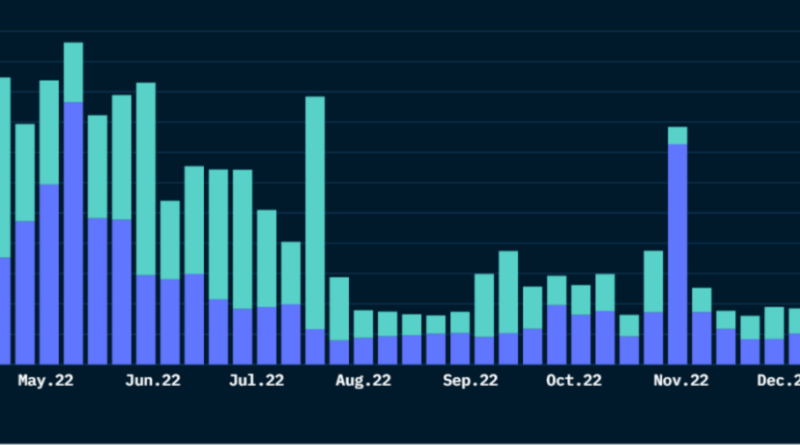
Task: Select the cut-off Dec label at right edge
Action: point(777,380)
